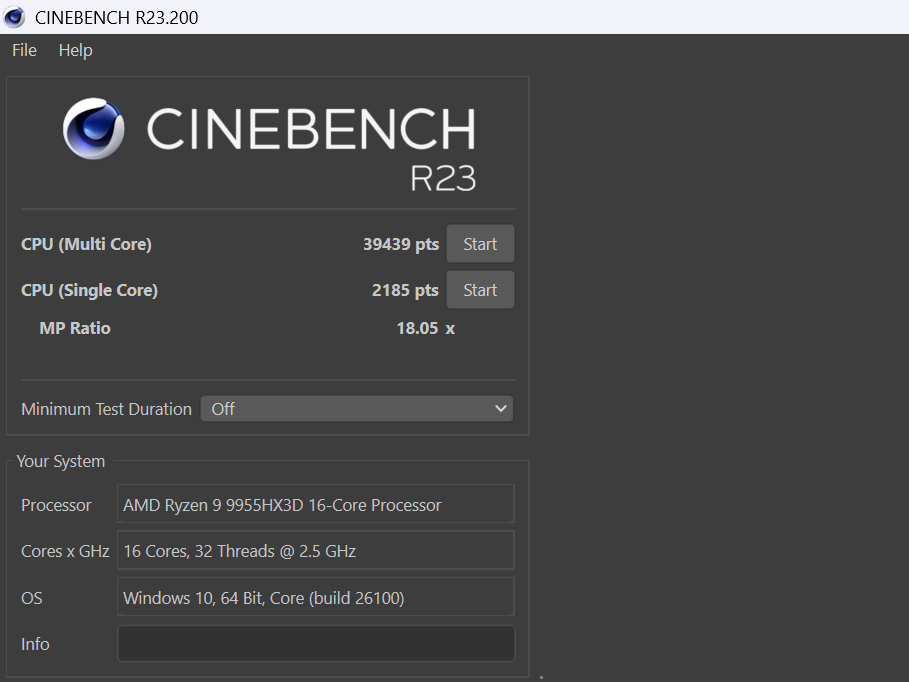
Task: Click the MP Ratio label
Action: coord(75,328)
